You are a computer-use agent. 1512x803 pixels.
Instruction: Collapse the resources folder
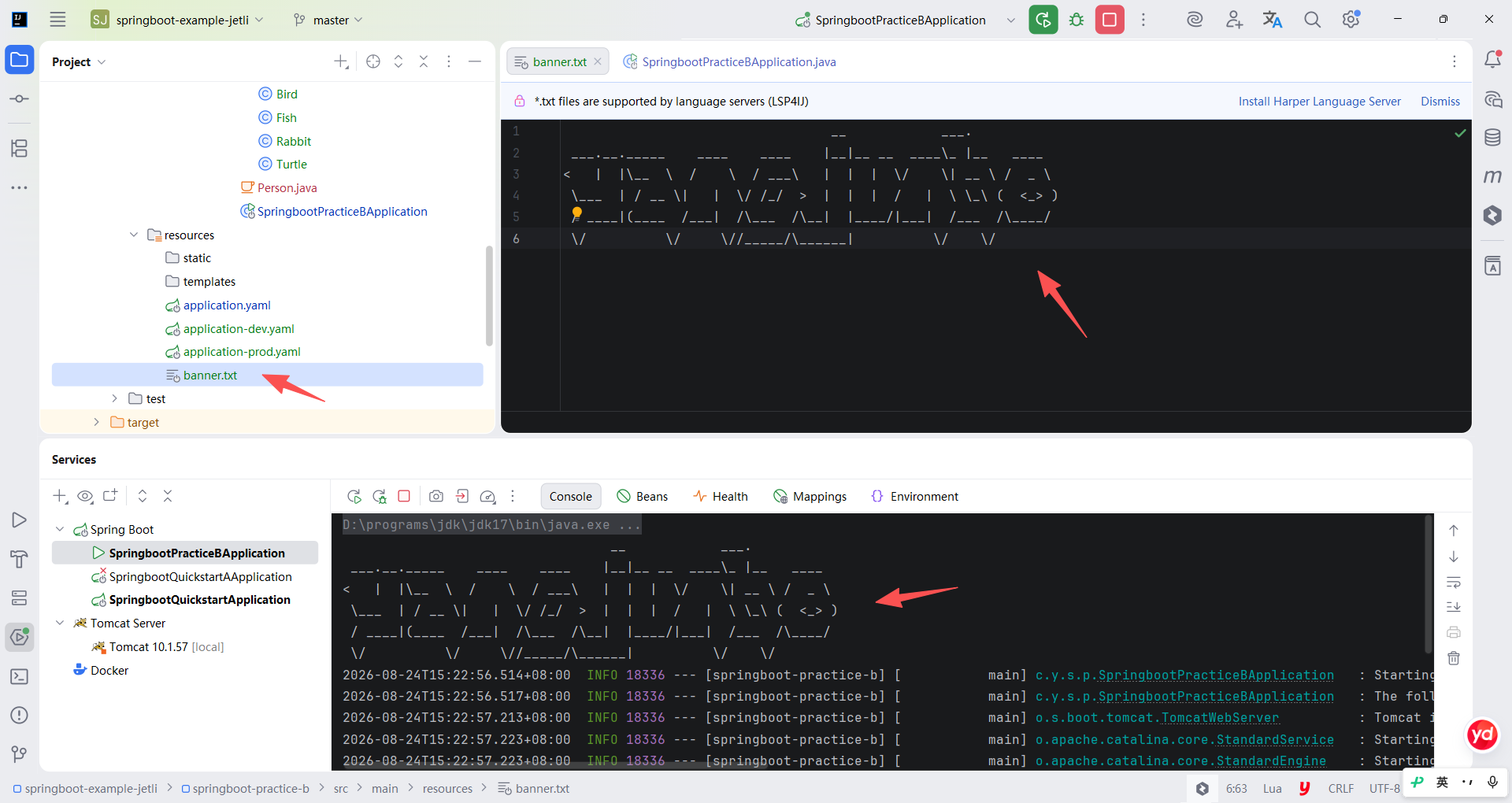pyautogui.click(x=134, y=235)
